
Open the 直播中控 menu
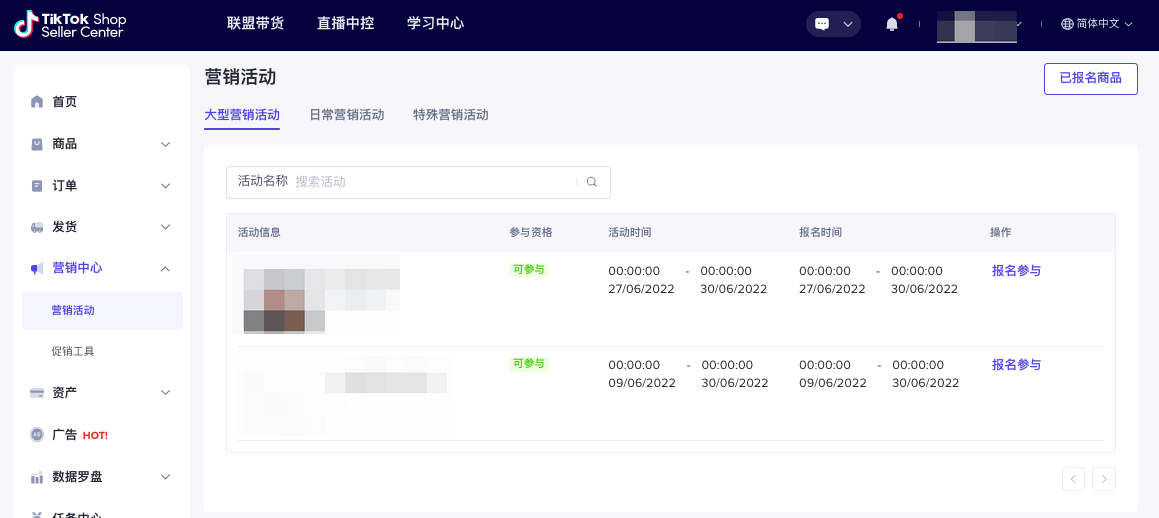pyautogui.click(x=345, y=23)
